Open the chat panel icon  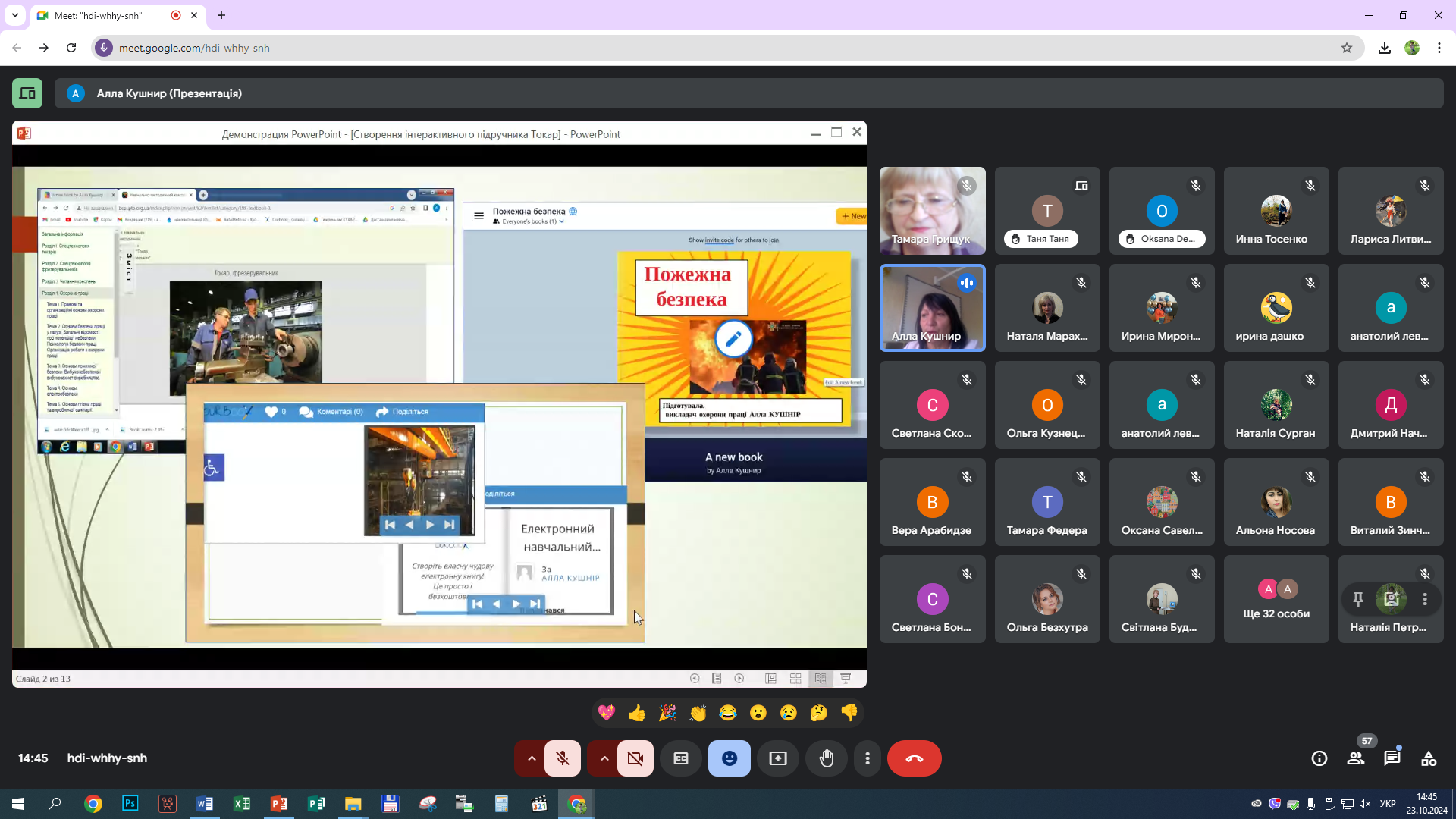tap(1392, 758)
